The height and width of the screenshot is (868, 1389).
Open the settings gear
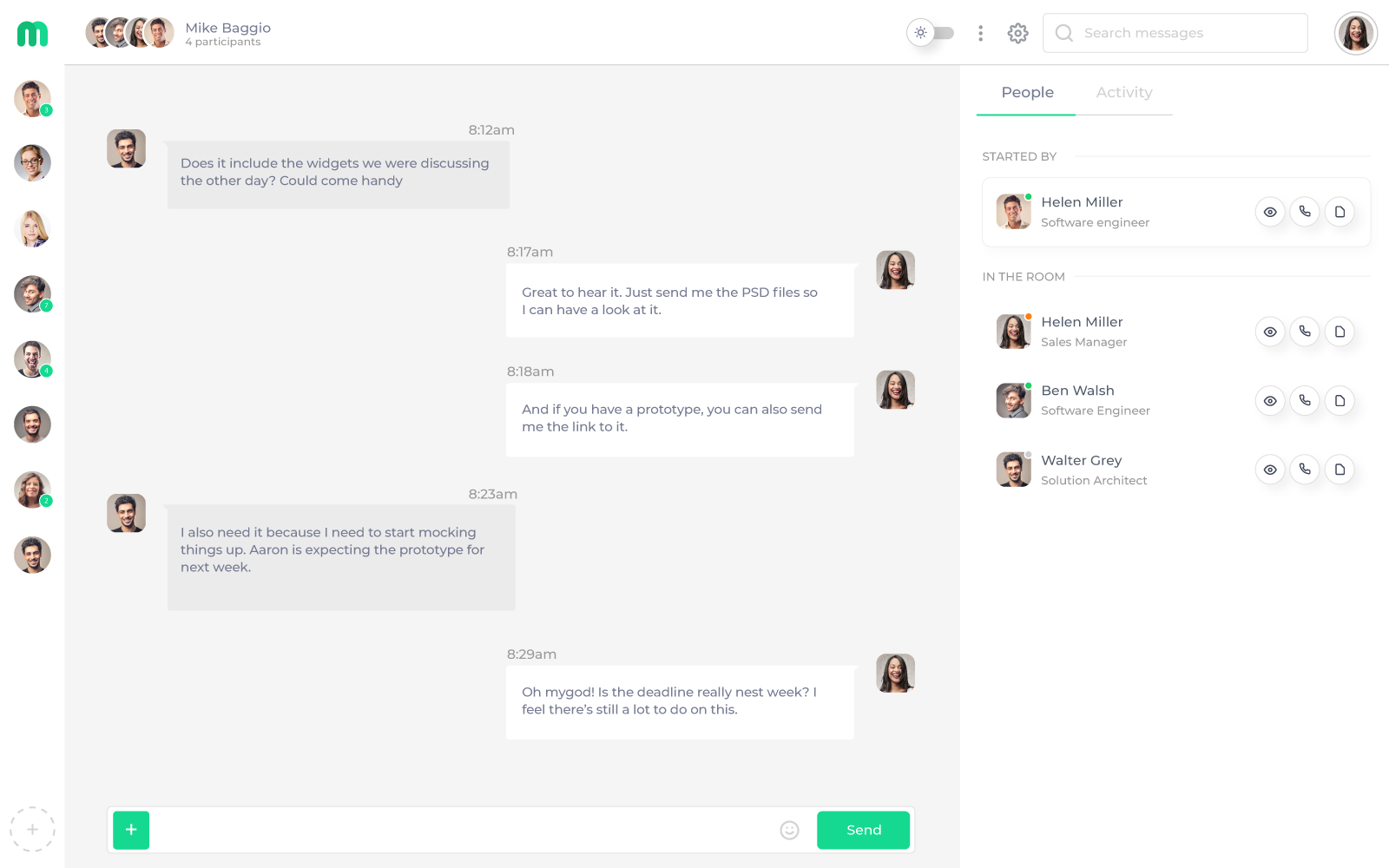click(1017, 32)
